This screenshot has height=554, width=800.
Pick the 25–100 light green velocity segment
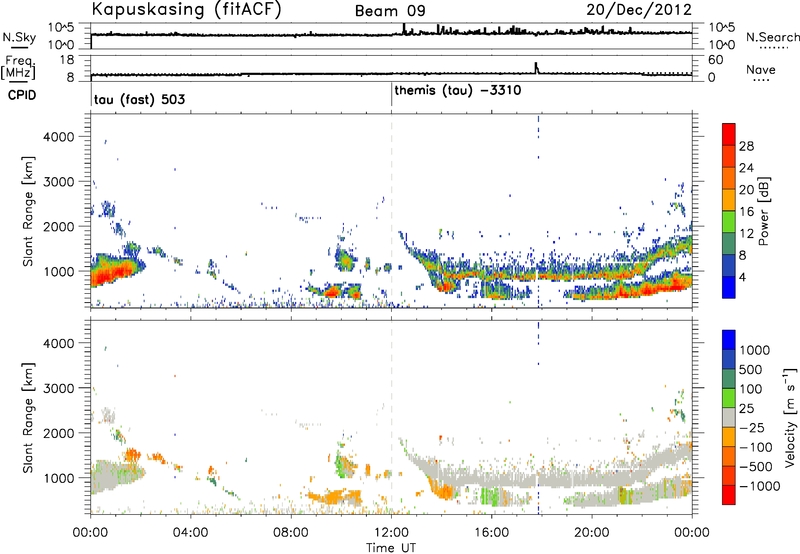click(x=729, y=398)
